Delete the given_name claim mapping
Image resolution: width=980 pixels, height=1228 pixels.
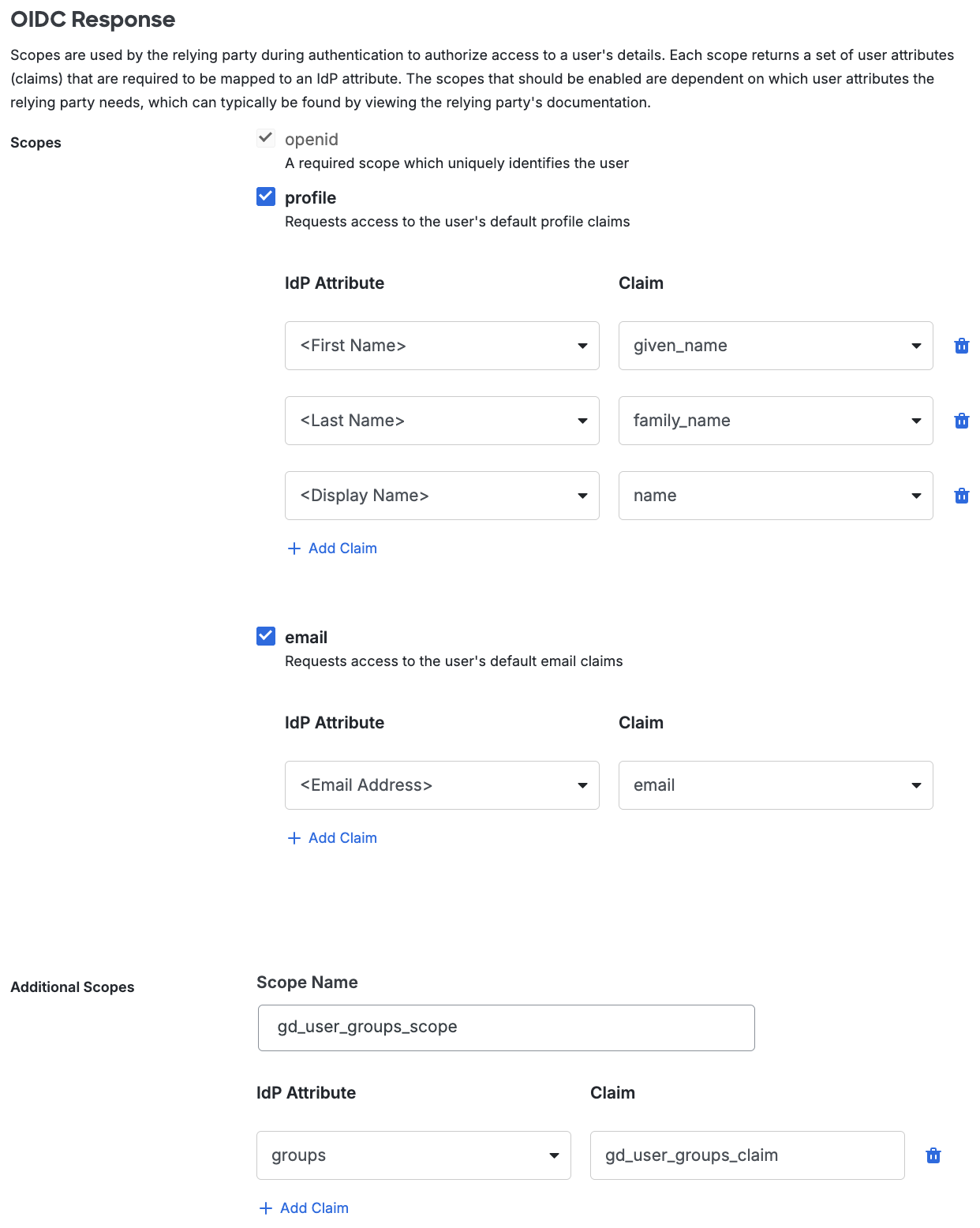coord(961,345)
